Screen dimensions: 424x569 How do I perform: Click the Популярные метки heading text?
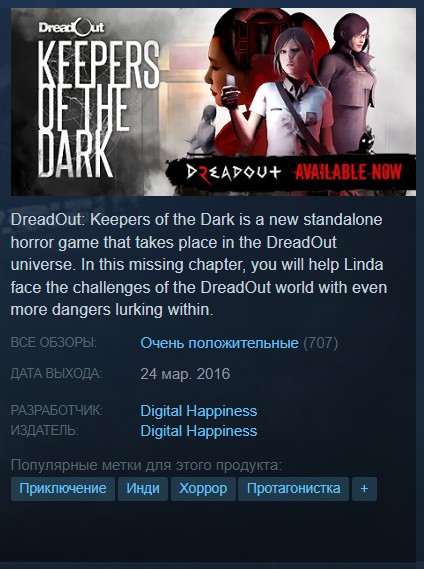point(146,465)
